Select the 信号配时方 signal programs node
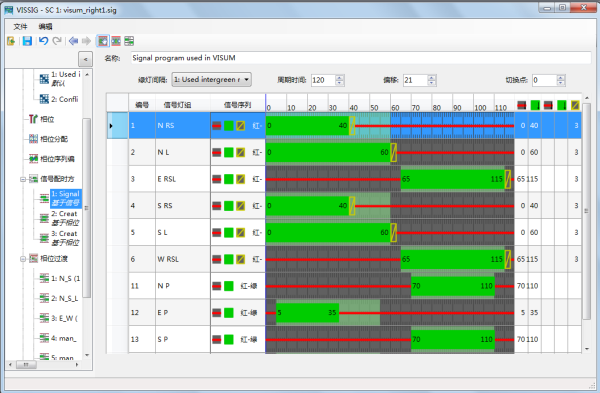This screenshot has width=600, height=393. [52, 179]
